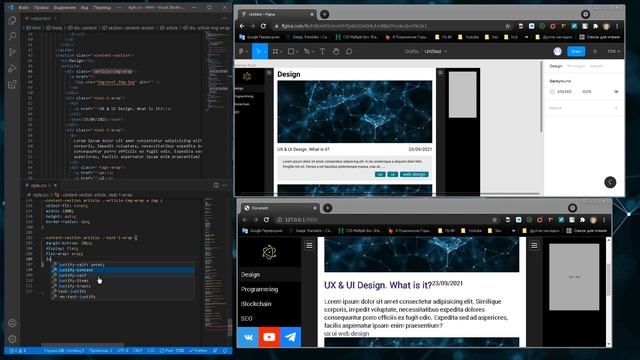The width and height of the screenshot is (640, 360).
Task: Open Extensions puzzle icon in Figma browser window
Action: [596, 26]
